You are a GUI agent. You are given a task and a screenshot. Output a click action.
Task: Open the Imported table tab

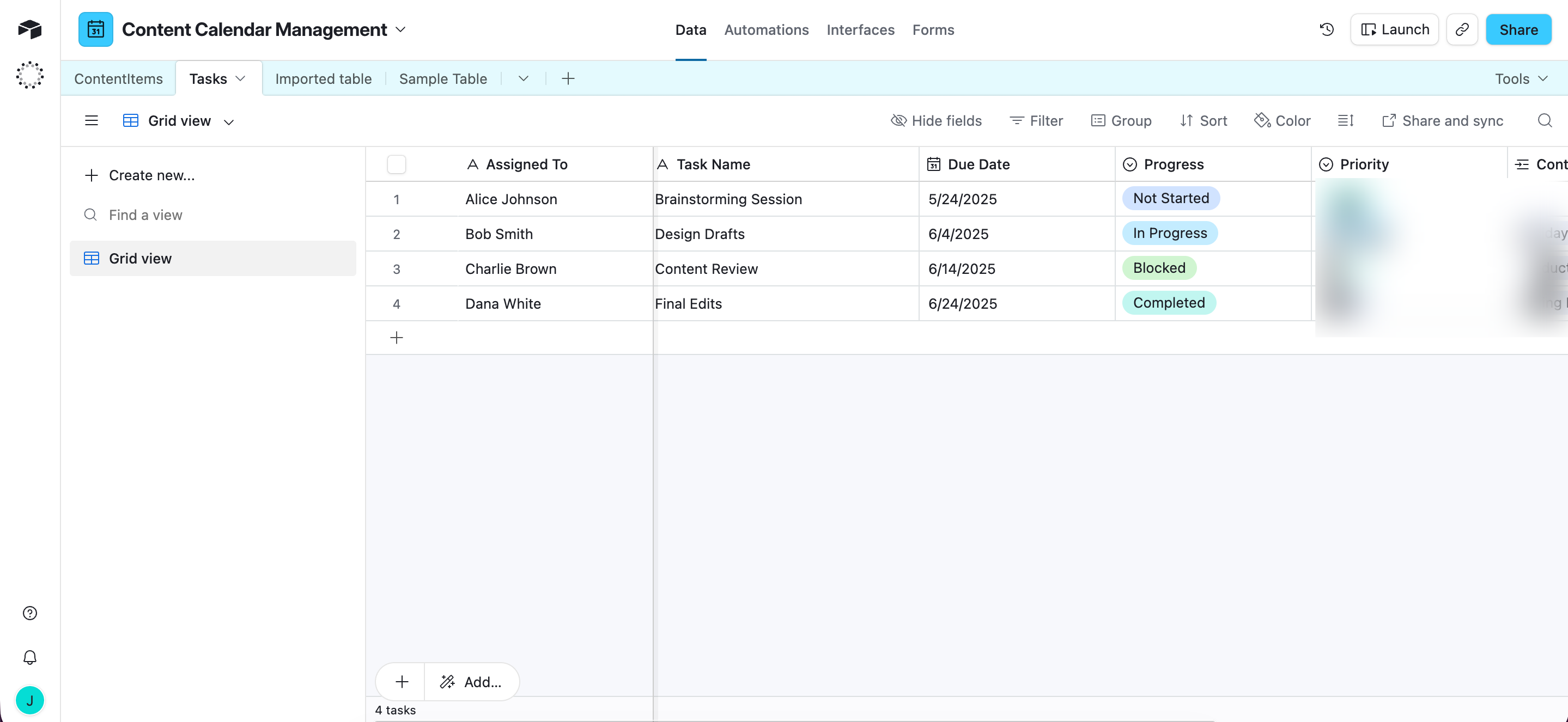click(323, 78)
